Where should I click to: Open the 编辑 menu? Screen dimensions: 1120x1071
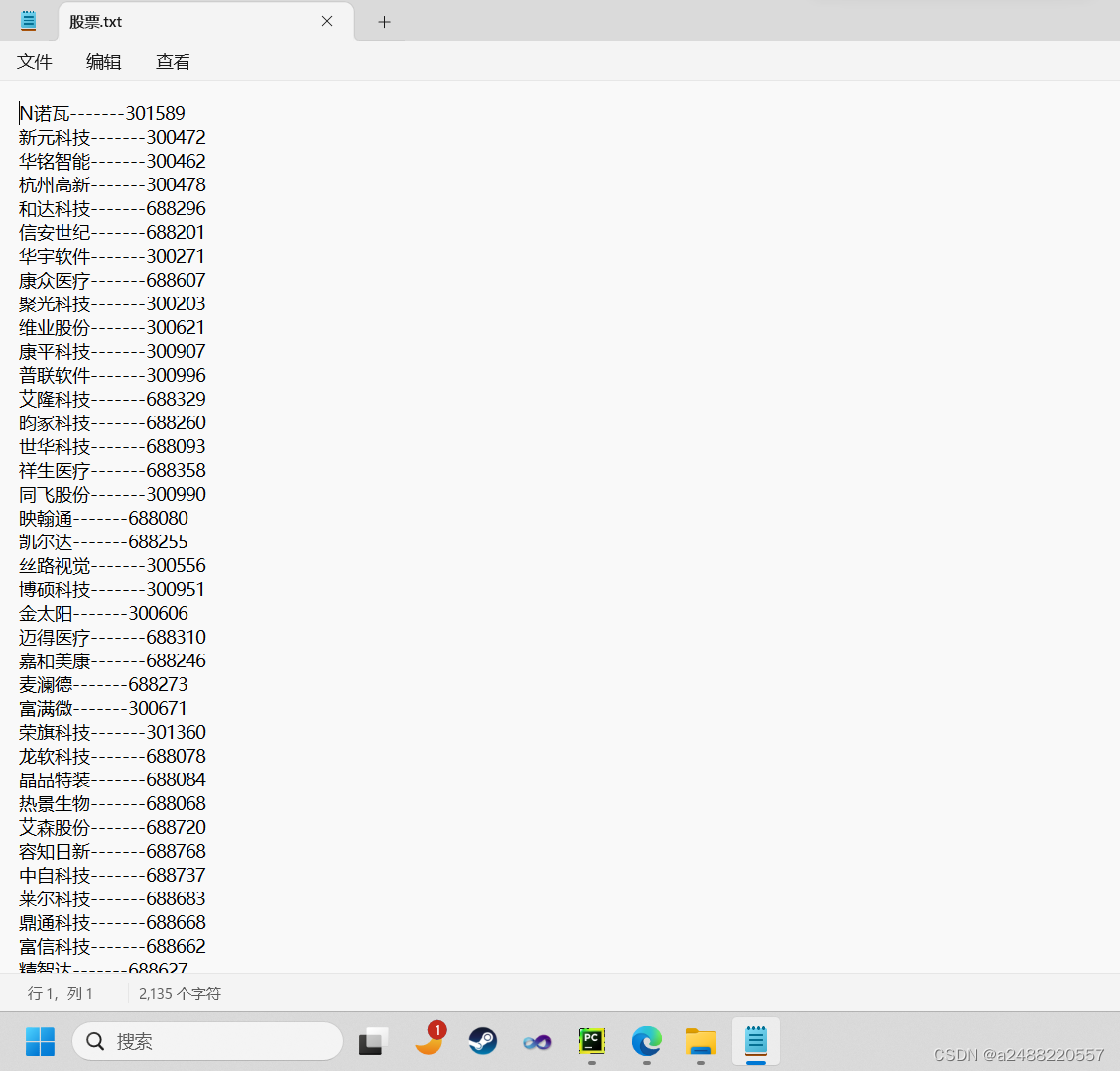(104, 61)
